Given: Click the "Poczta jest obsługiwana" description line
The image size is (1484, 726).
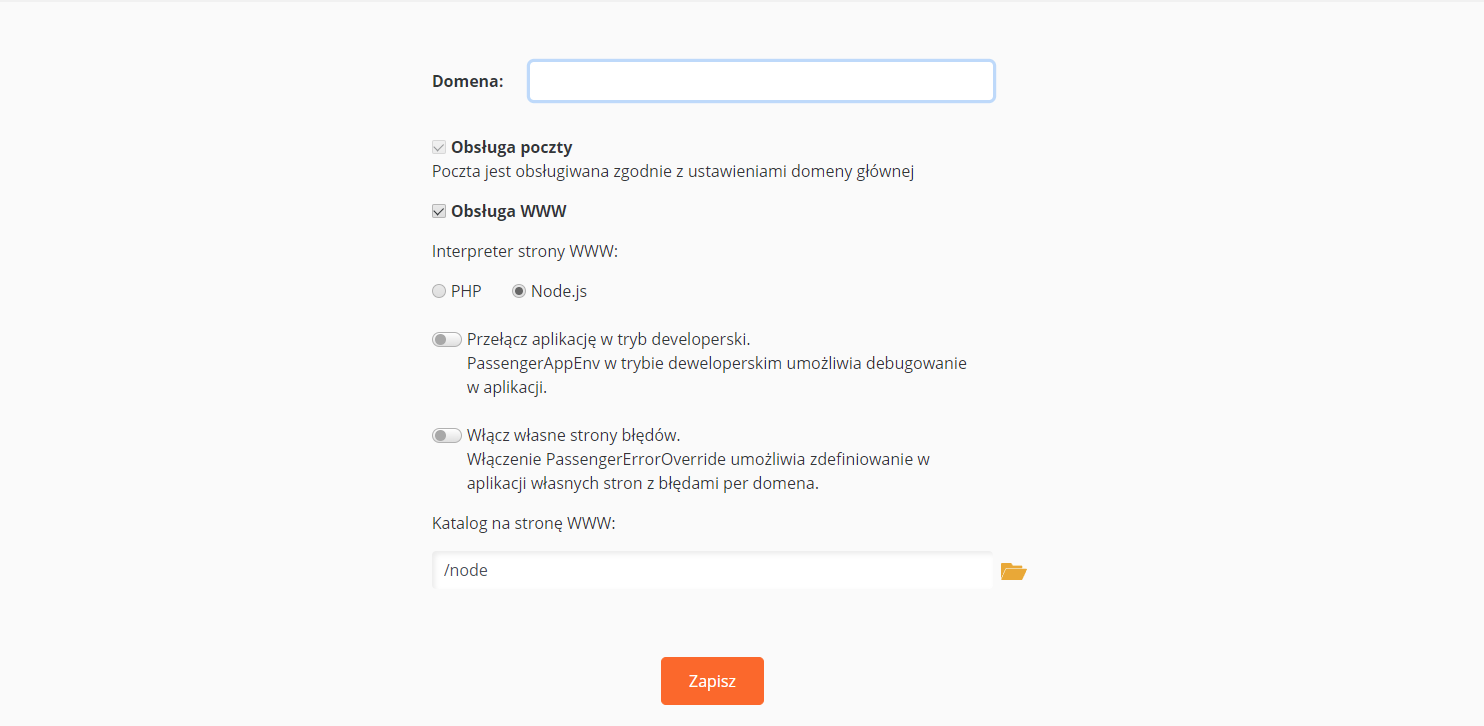Looking at the screenshot, I should (673, 171).
